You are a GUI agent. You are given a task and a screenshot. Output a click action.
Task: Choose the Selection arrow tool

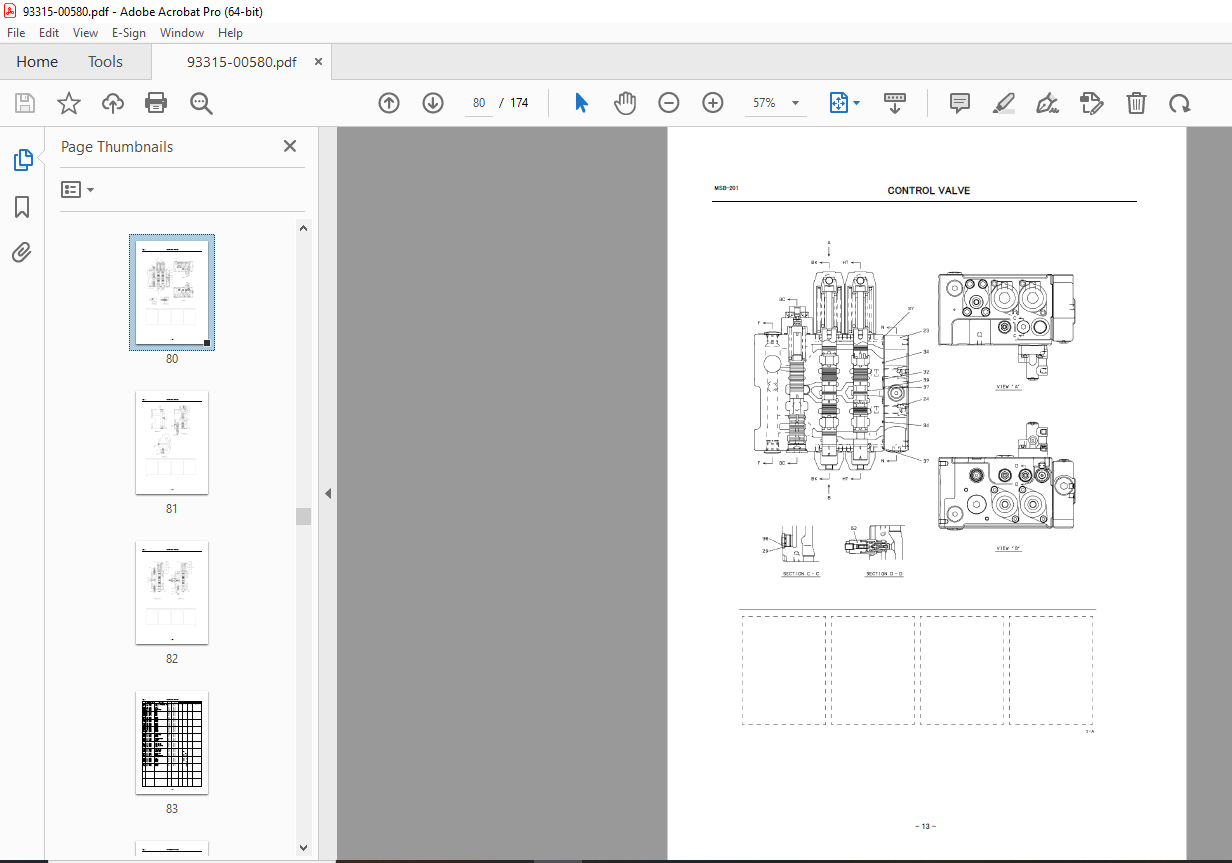pyautogui.click(x=582, y=103)
